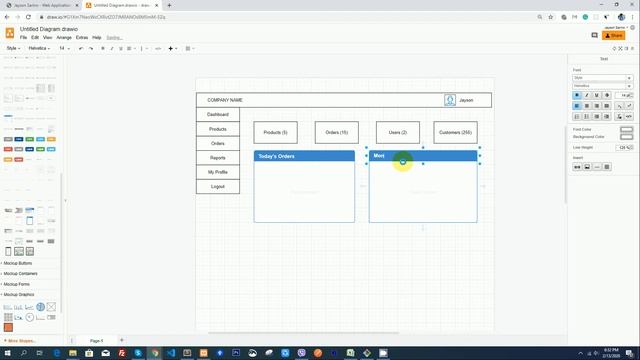Image resolution: width=640 pixels, height=360 pixels.
Task: Open the Helvetica dropdown in Text panel
Action: [602, 86]
